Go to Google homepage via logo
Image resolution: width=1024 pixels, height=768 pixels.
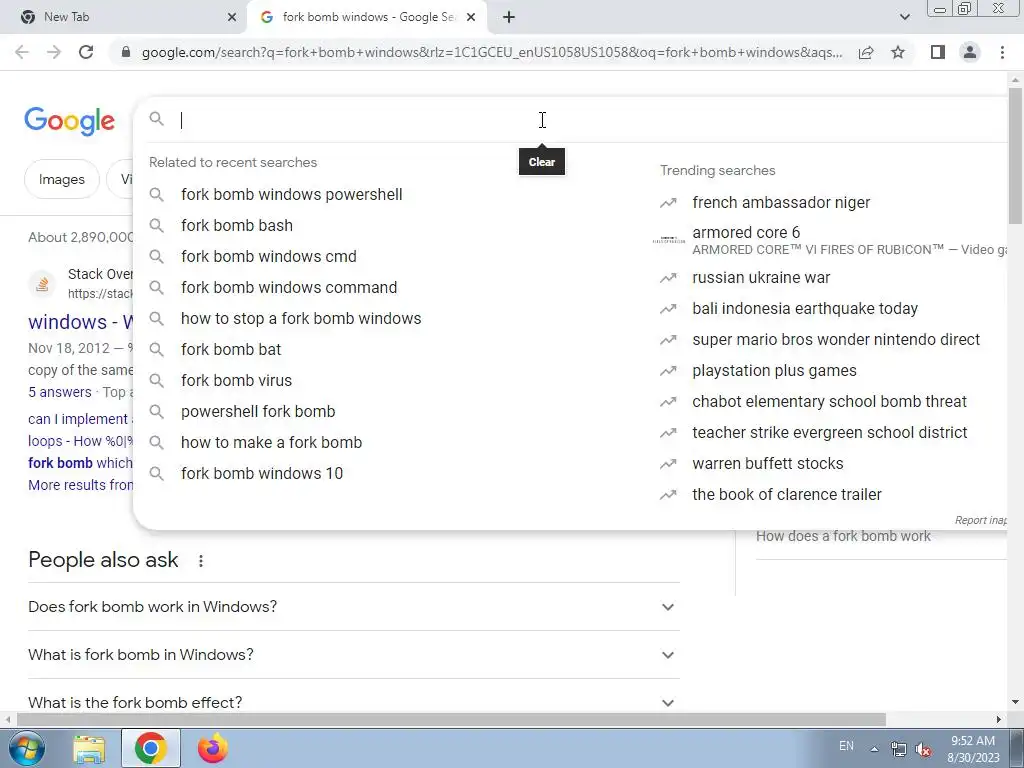69,121
